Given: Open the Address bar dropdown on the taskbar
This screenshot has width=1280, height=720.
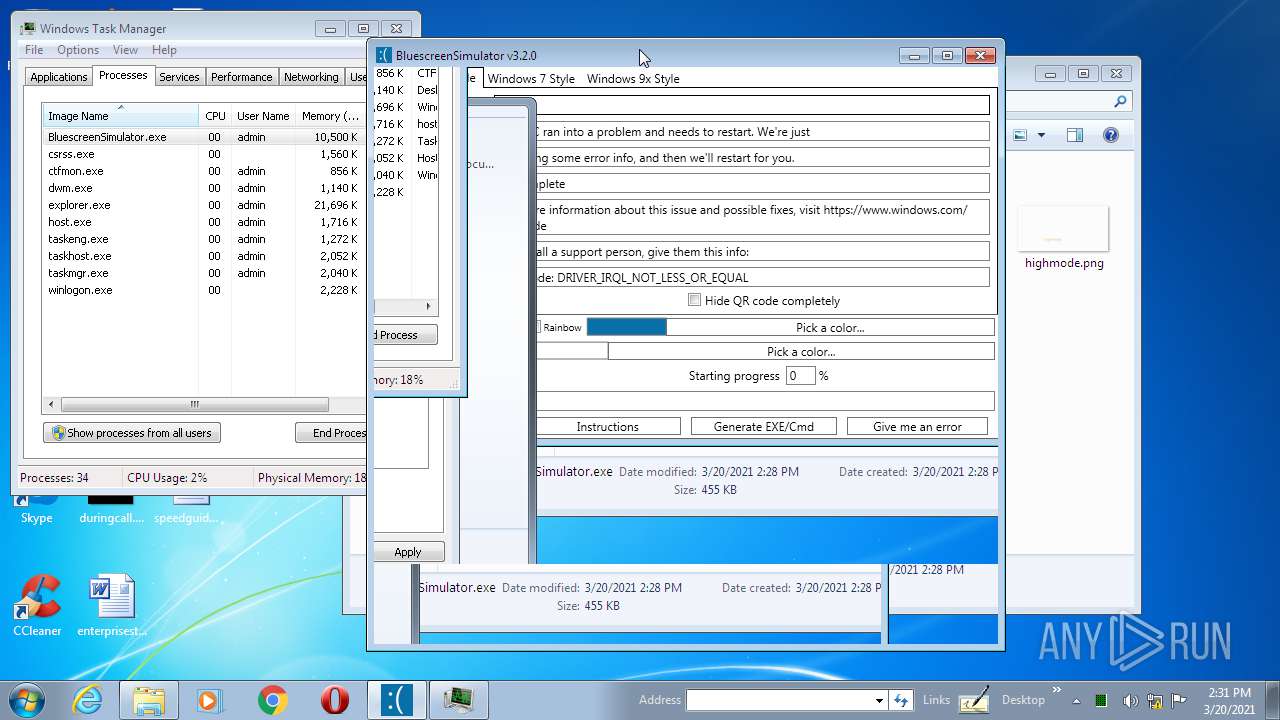Looking at the screenshot, I should pyautogui.click(x=879, y=700).
